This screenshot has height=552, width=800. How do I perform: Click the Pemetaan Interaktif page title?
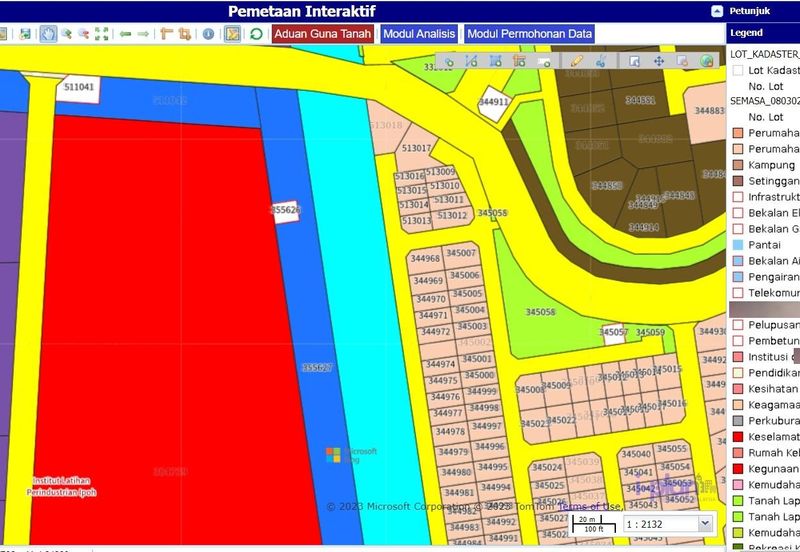pyautogui.click(x=302, y=11)
